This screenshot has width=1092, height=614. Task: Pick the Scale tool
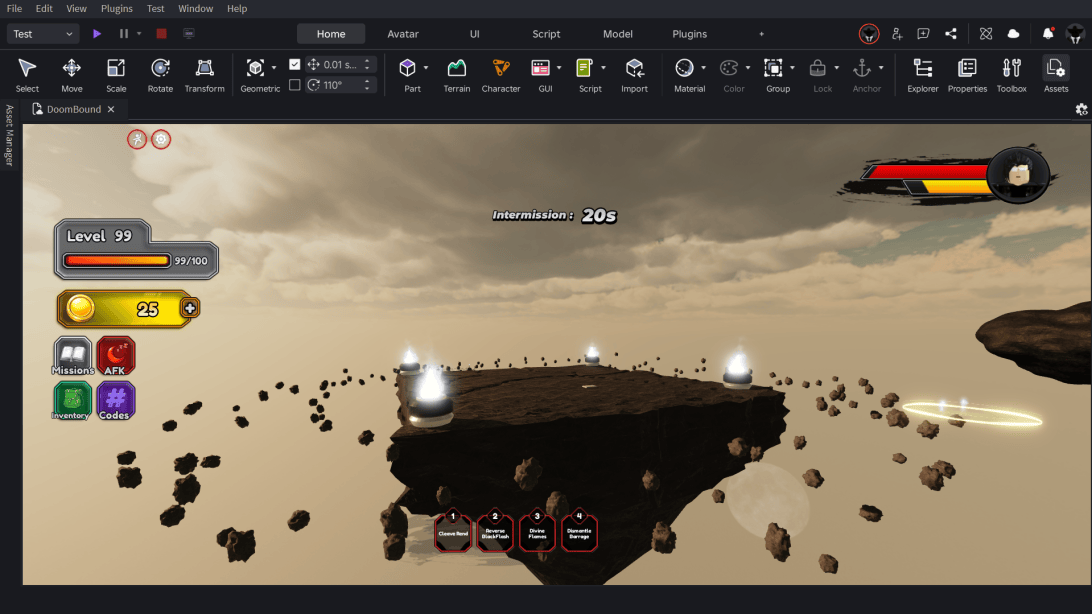pyautogui.click(x=116, y=74)
